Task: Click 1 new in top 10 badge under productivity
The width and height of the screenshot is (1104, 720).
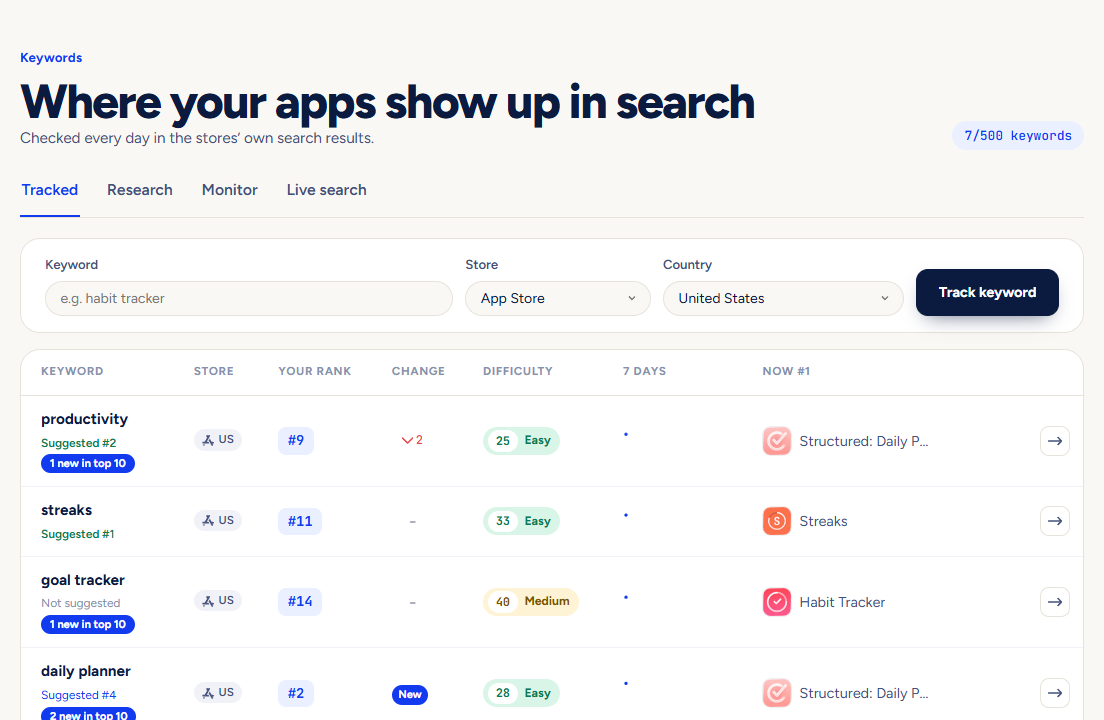Action: point(88,464)
